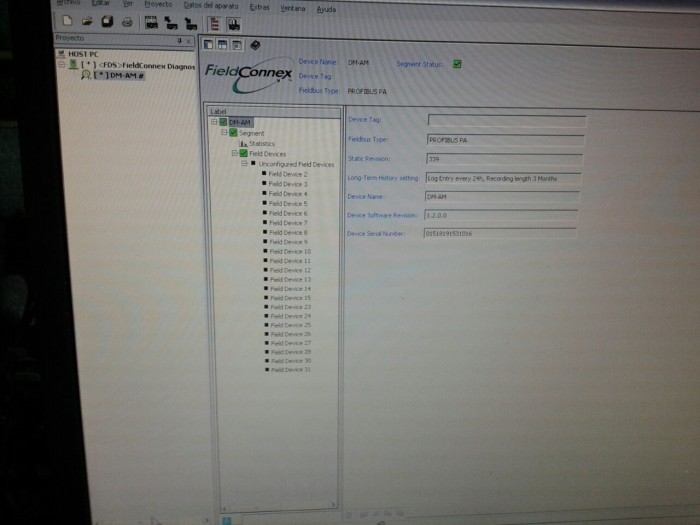Click the connect-device toolbar icon
The width and height of the screenshot is (700, 525).
(234, 25)
